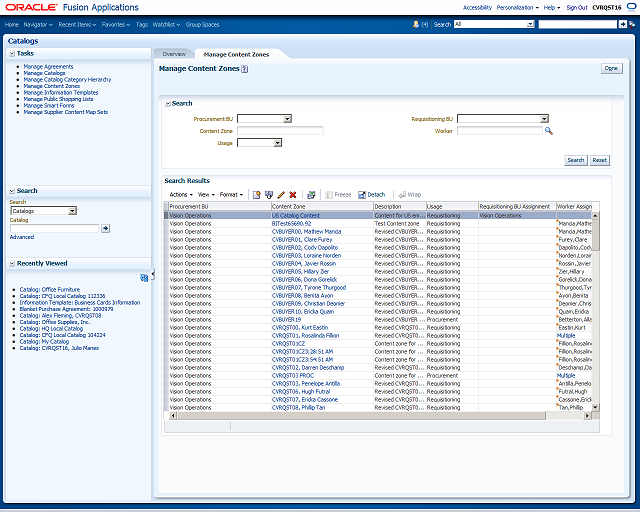Click the Content Zone input field
The image size is (640, 512).
coord(280,131)
